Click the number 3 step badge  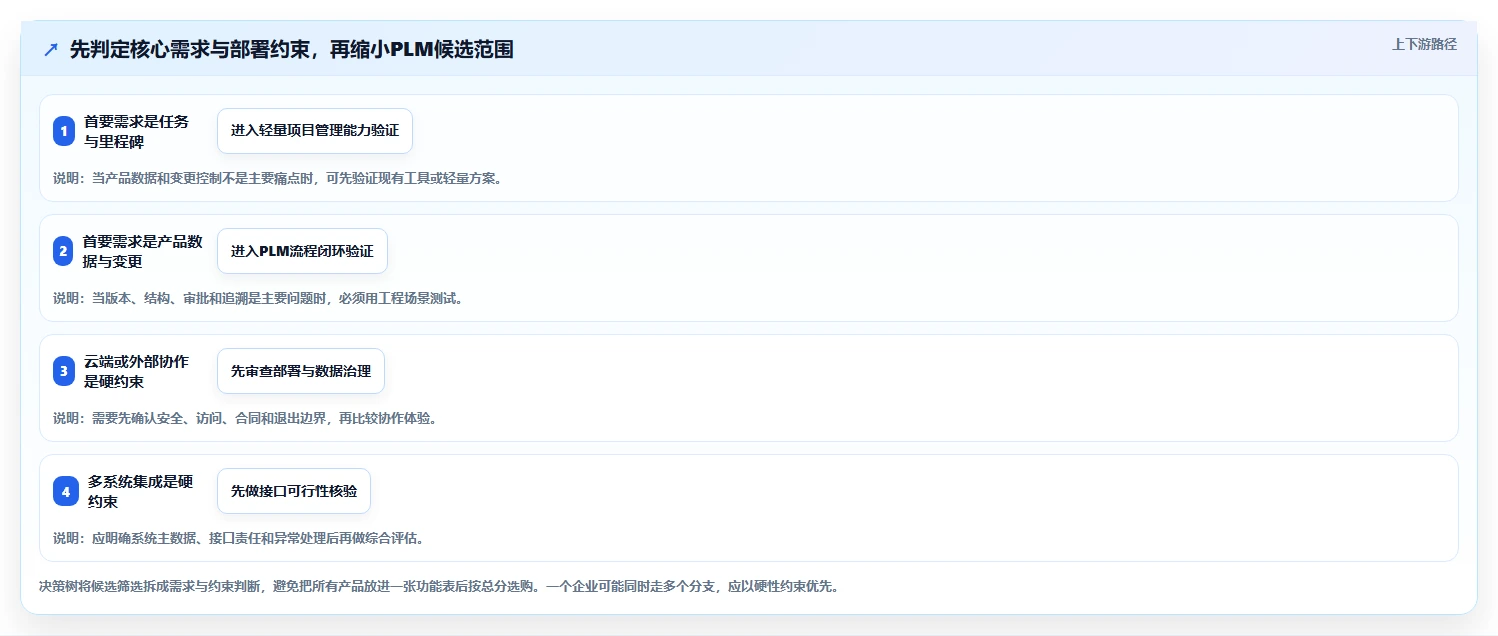click(64, 371)
